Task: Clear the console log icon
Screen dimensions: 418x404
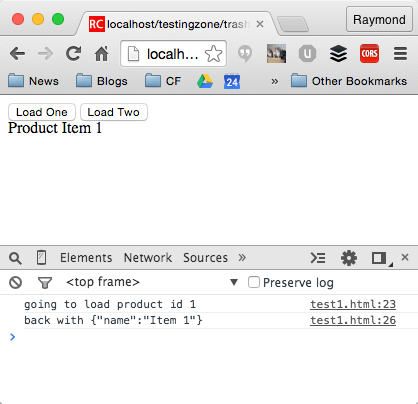Action: pos(15,283)
